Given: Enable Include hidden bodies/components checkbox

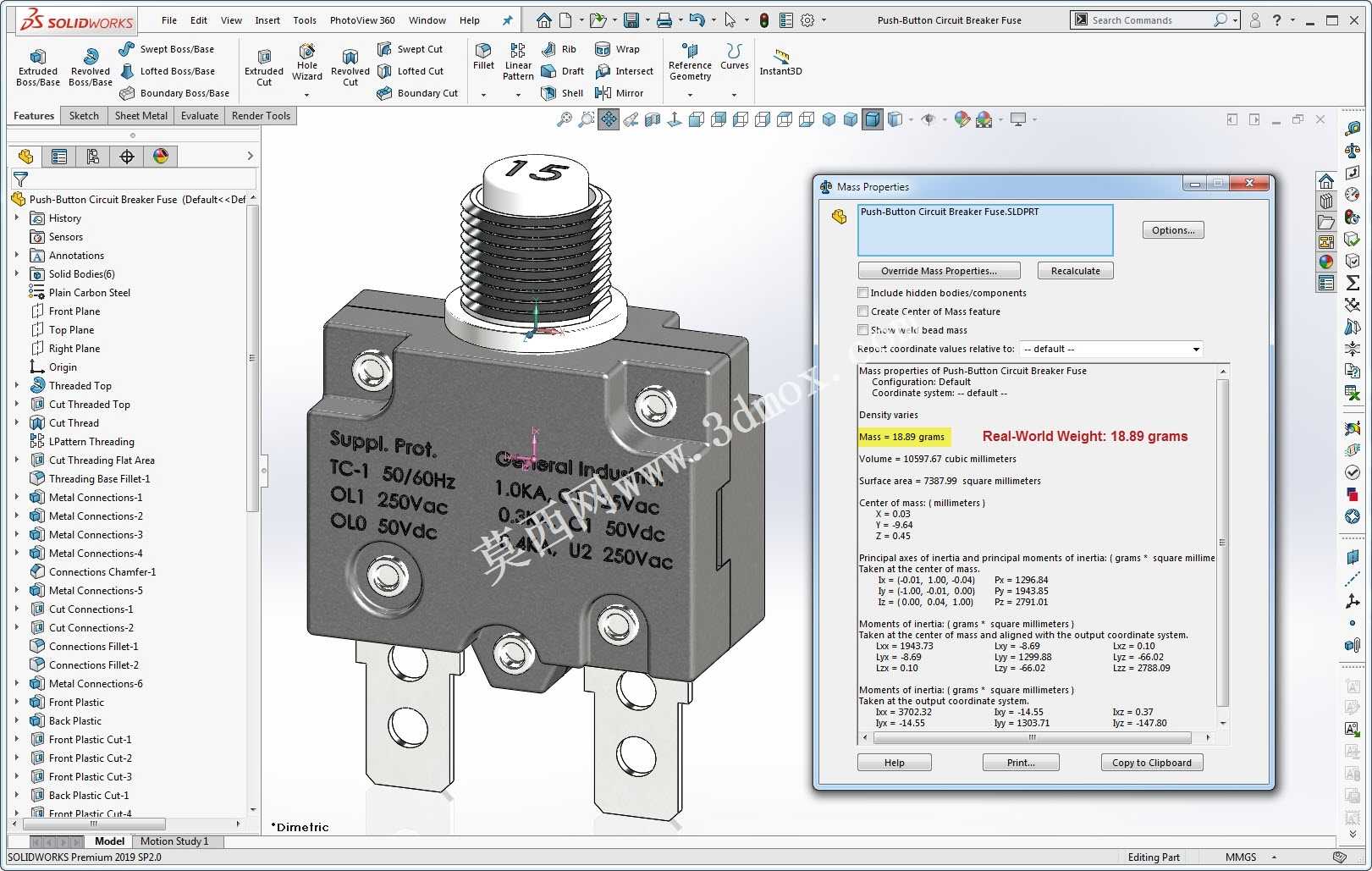Looking at the screenshot, I should coord(863,293).
